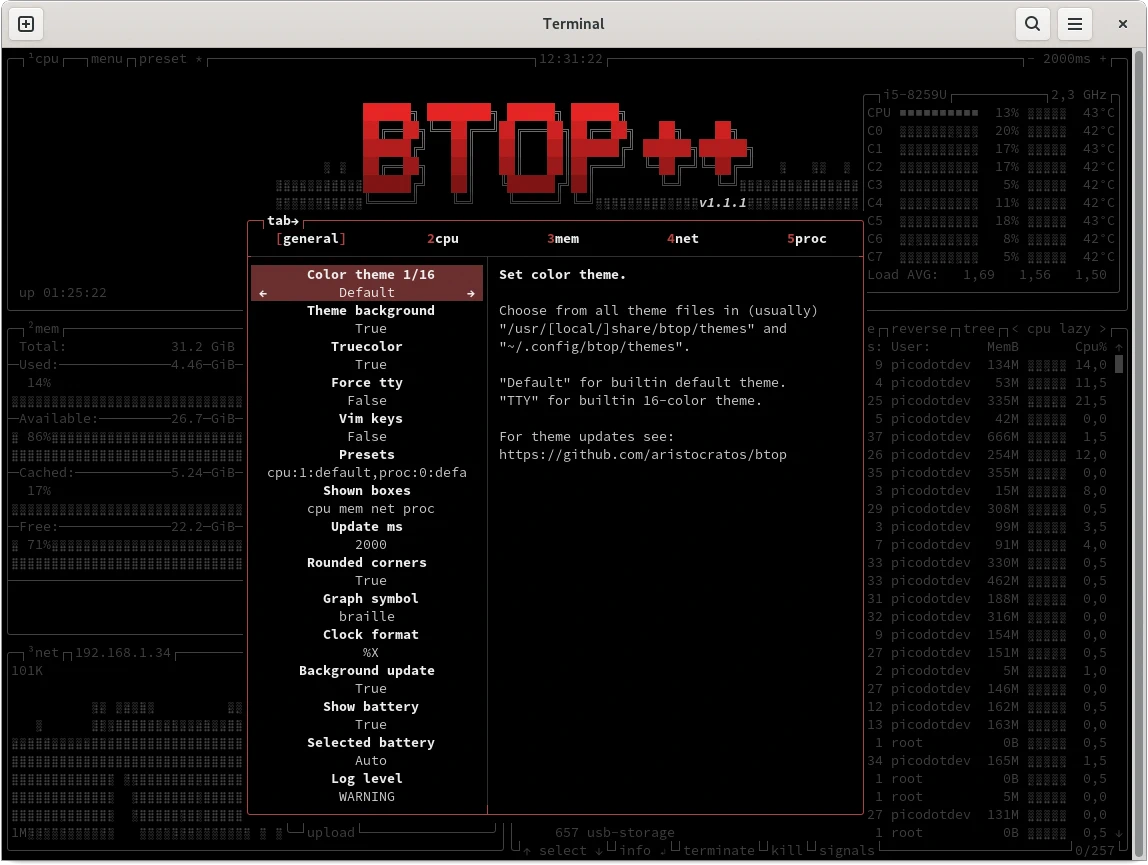Click the signals button in process footer

846,850
